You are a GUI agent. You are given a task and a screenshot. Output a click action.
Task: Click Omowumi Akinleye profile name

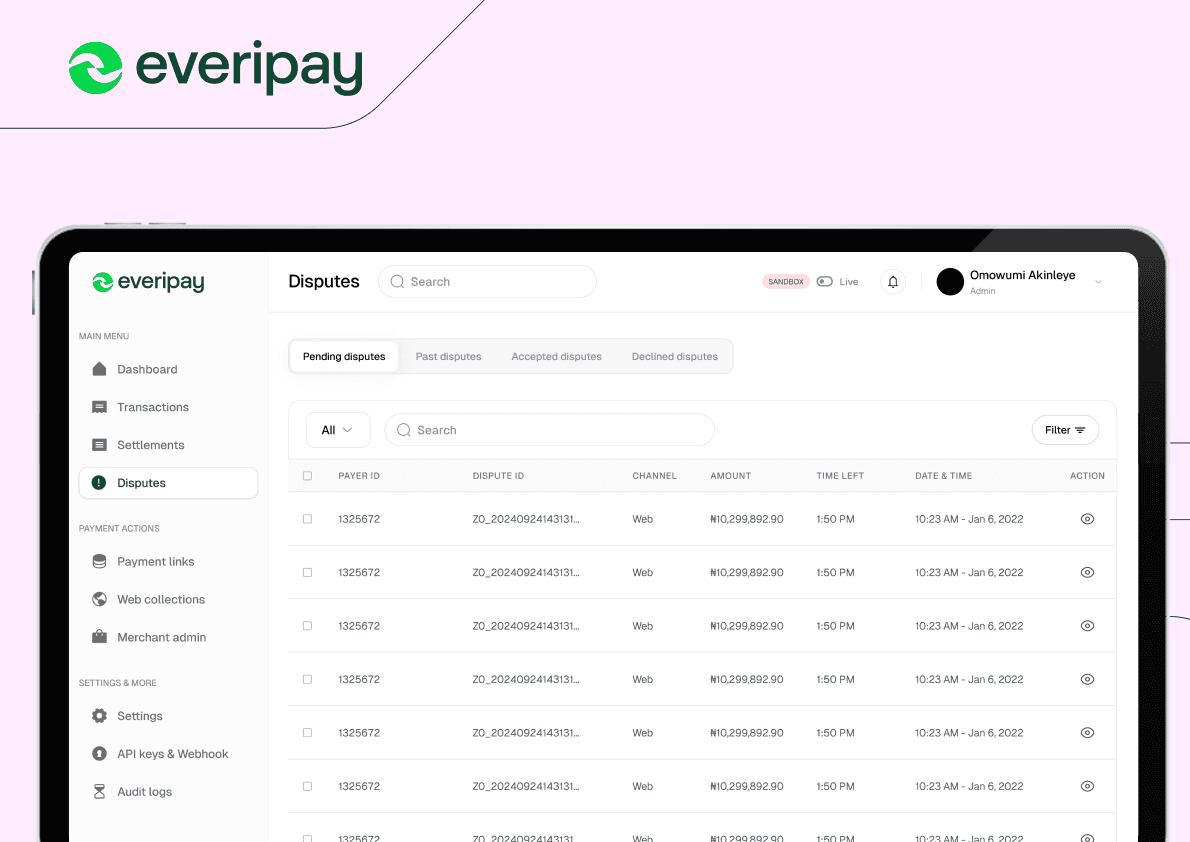pyautogui.click(x=1022, y=275)
